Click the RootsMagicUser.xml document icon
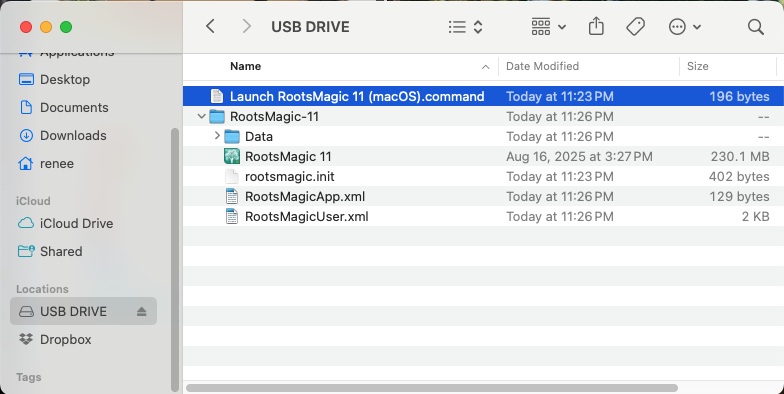 pyautogui.click(x=232, y=216)
